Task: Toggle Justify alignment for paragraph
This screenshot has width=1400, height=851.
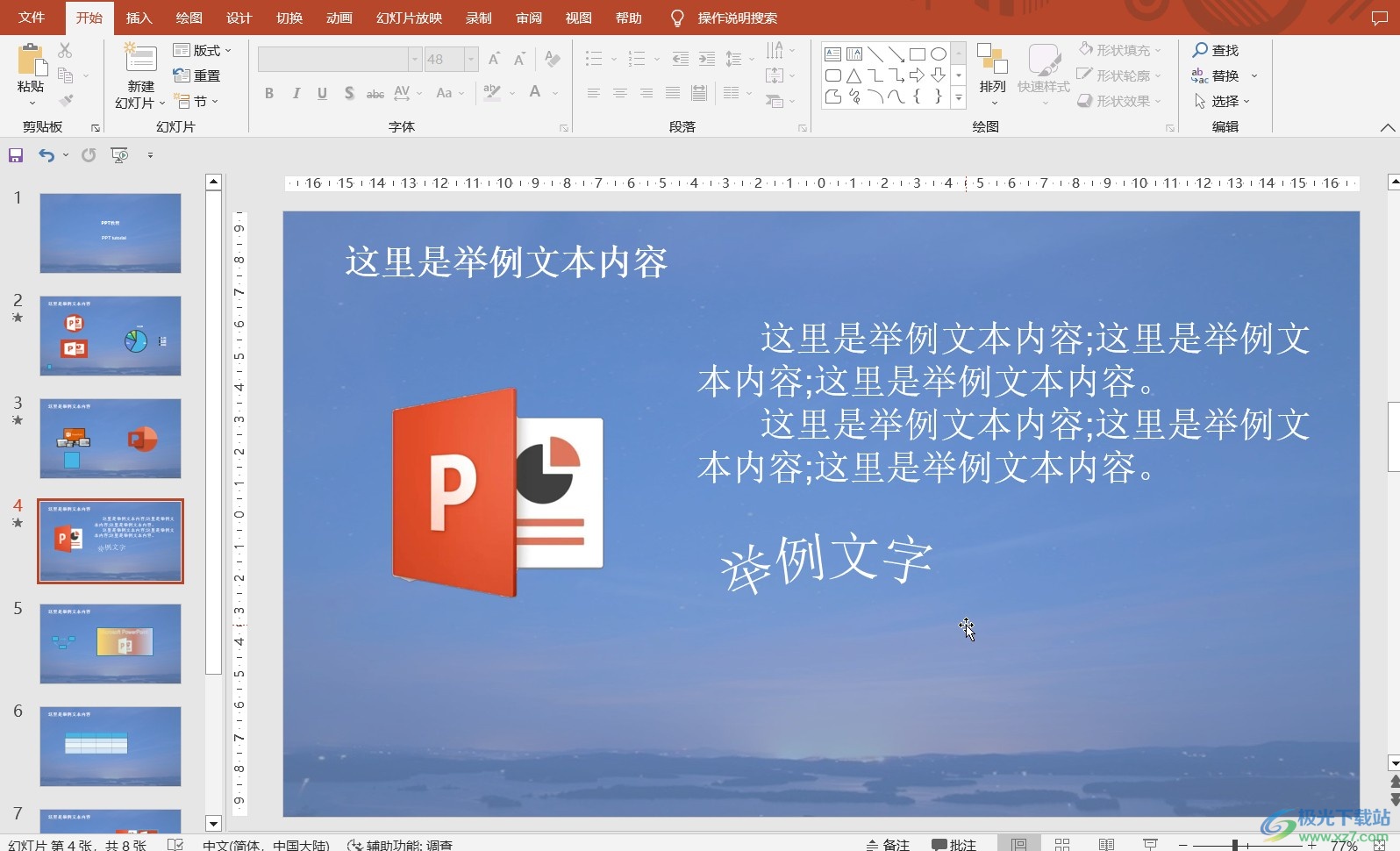Action: pyautogui.click(x=673, y=93)
